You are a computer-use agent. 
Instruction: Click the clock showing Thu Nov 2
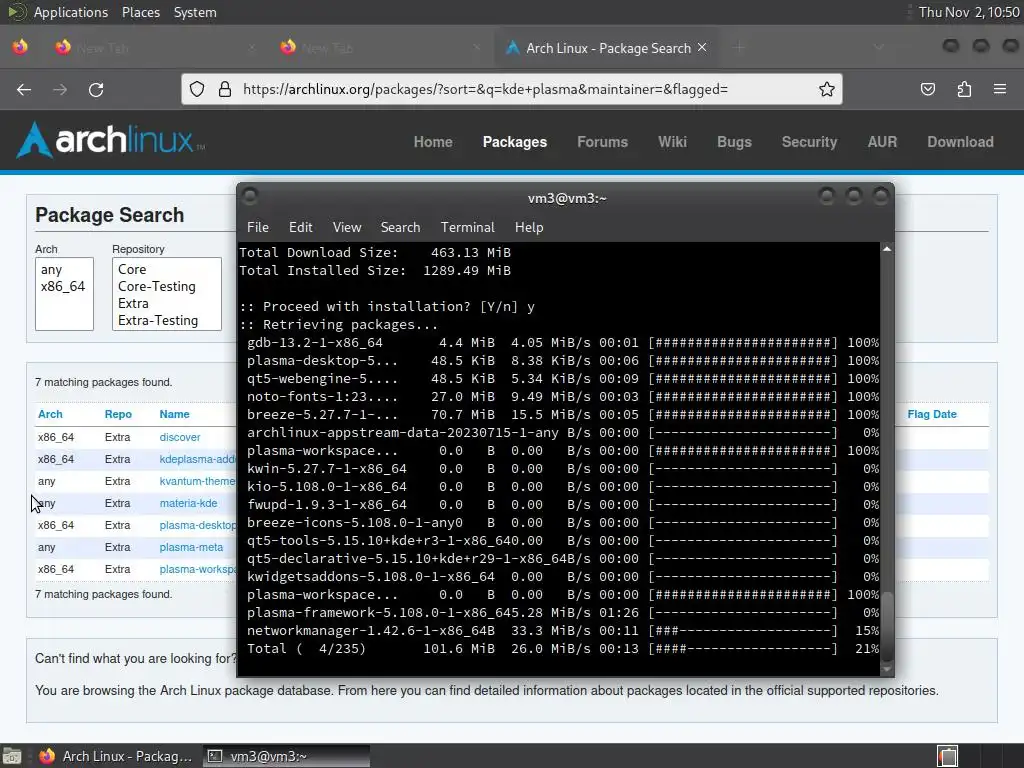click(x=968, y=12)
